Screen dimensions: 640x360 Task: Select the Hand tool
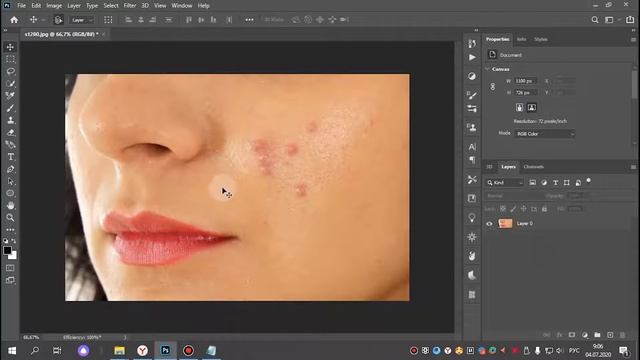point(10,205)
